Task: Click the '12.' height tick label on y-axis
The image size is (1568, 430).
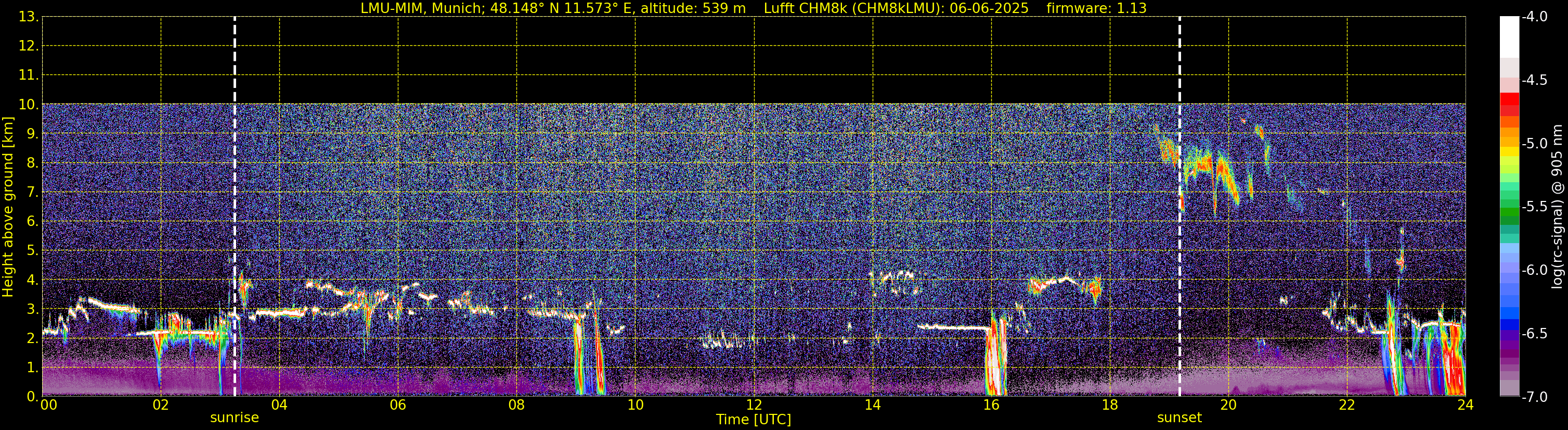Action: tap(29, 46)
